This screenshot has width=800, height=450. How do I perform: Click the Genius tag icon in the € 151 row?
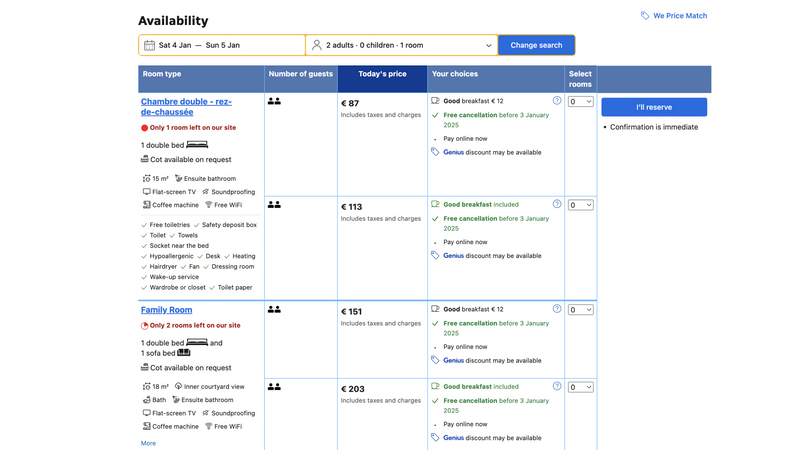click(435, 360)
